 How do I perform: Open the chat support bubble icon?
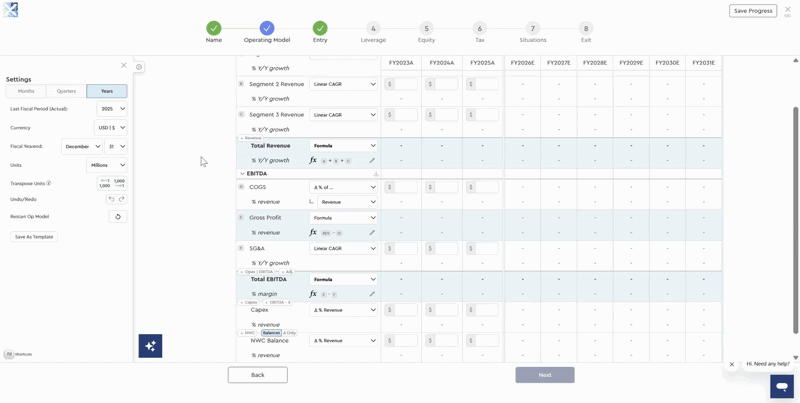click(782, 387)
